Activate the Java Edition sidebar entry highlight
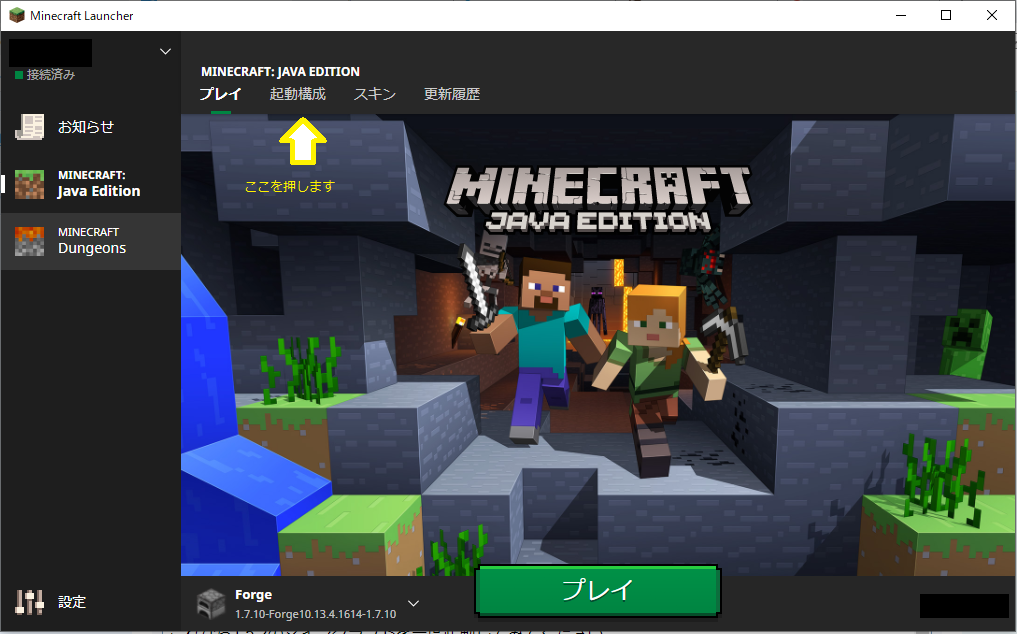The width and height of the screenshot is (1017, 634). pos(91,184)
